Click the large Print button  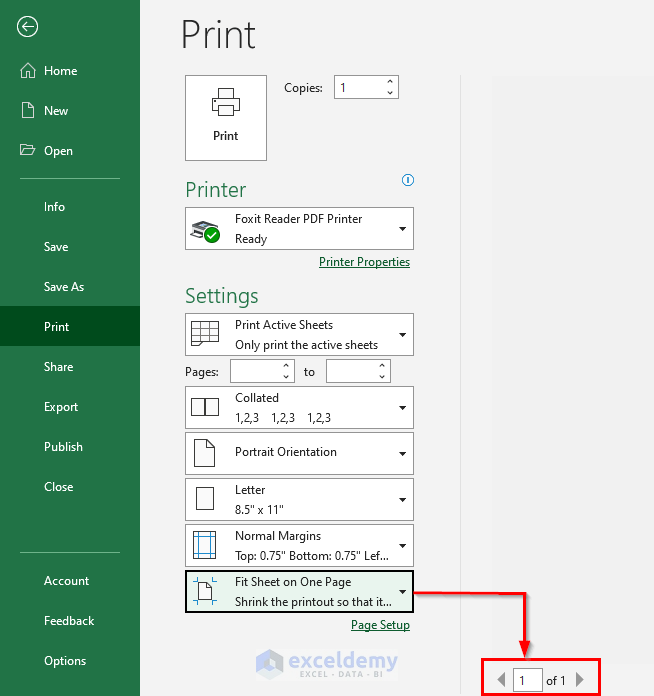(226, 118)
